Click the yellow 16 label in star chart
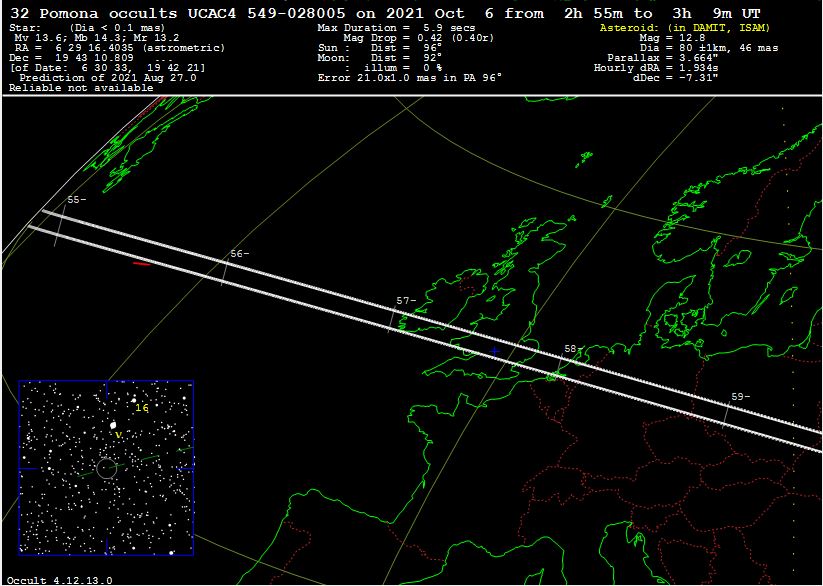The height and width of the screenshot is (586, 823). pos(142,408)
